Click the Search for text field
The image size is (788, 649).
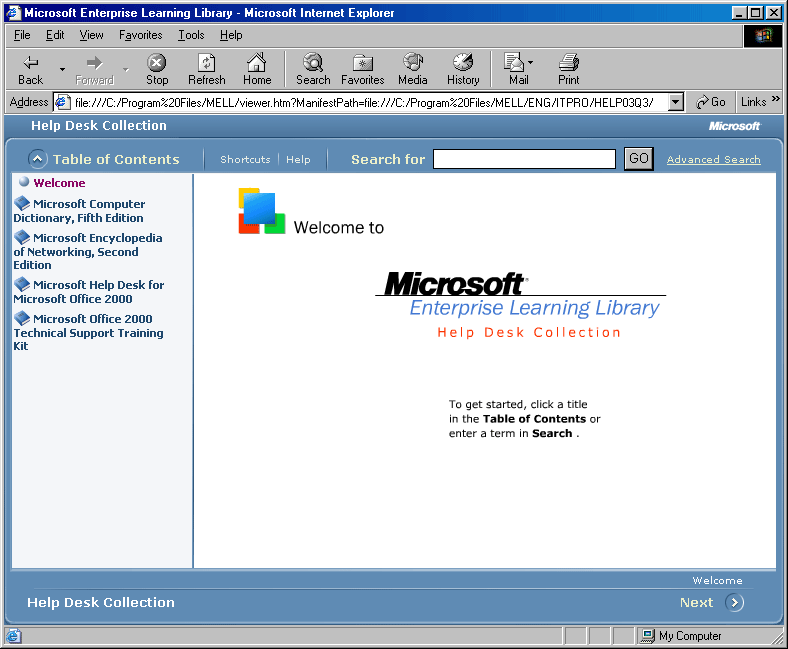(524, 159)
